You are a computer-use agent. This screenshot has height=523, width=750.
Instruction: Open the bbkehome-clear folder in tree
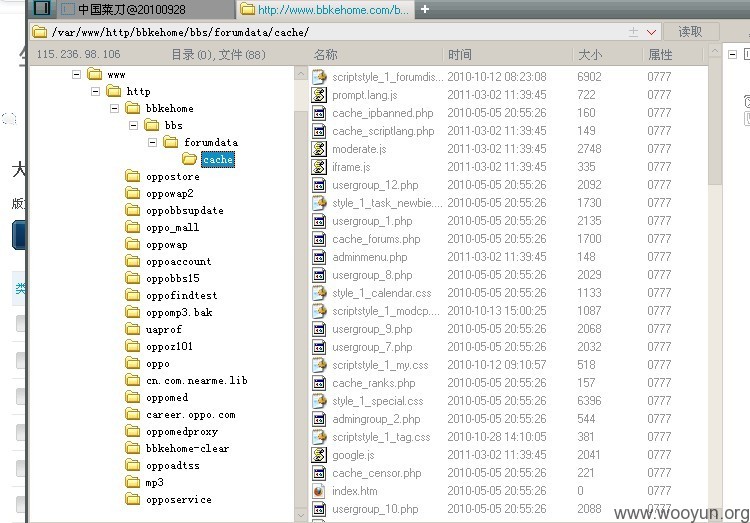tap(187, 448)
